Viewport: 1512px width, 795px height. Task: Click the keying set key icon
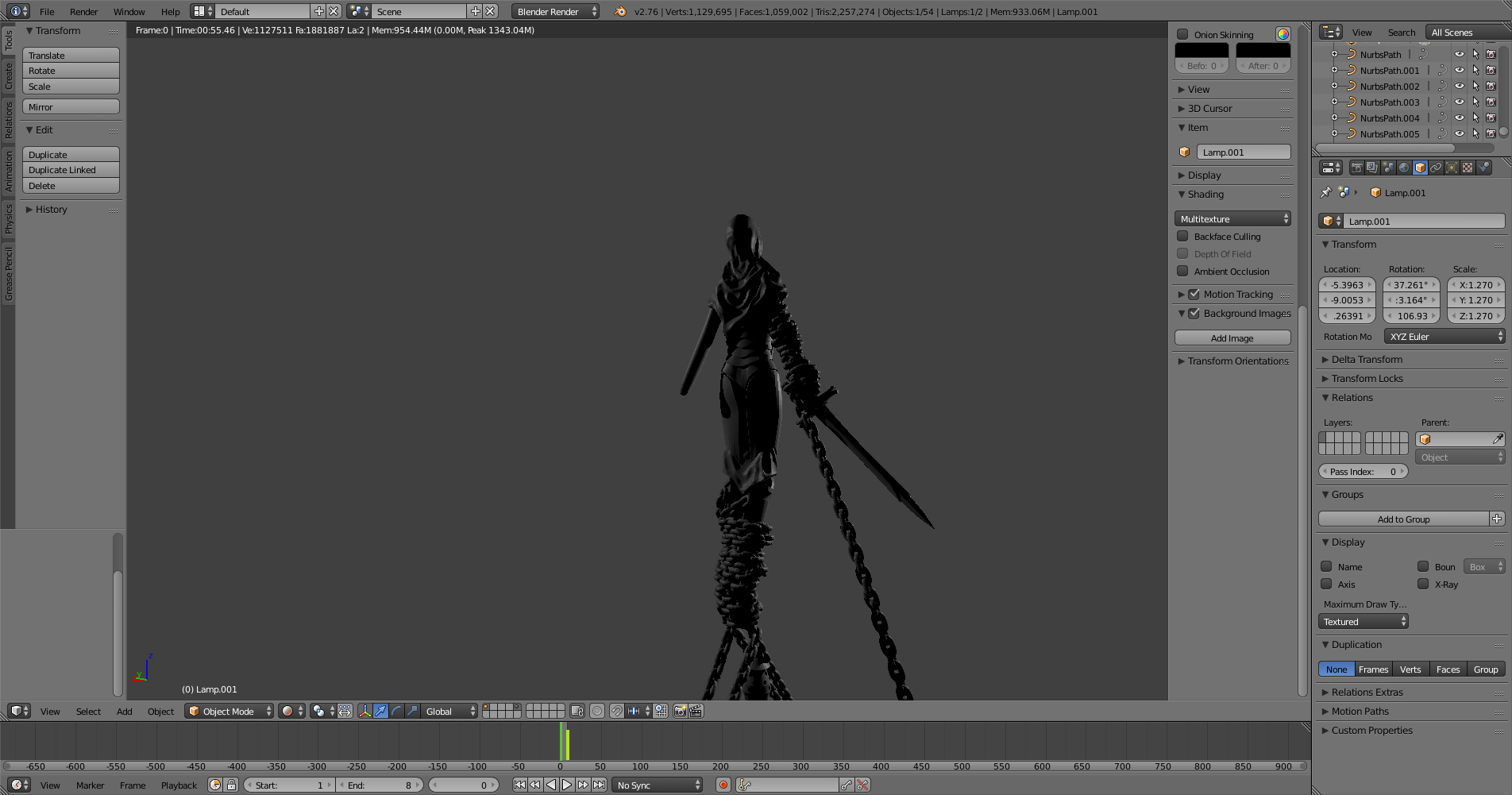(744, 785)
